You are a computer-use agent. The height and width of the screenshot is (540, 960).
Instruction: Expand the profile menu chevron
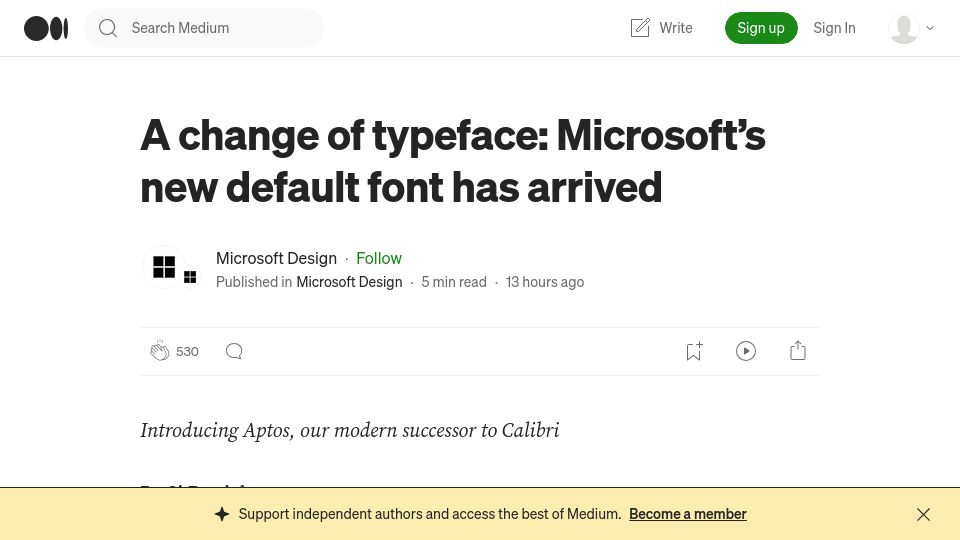[930, 28]
